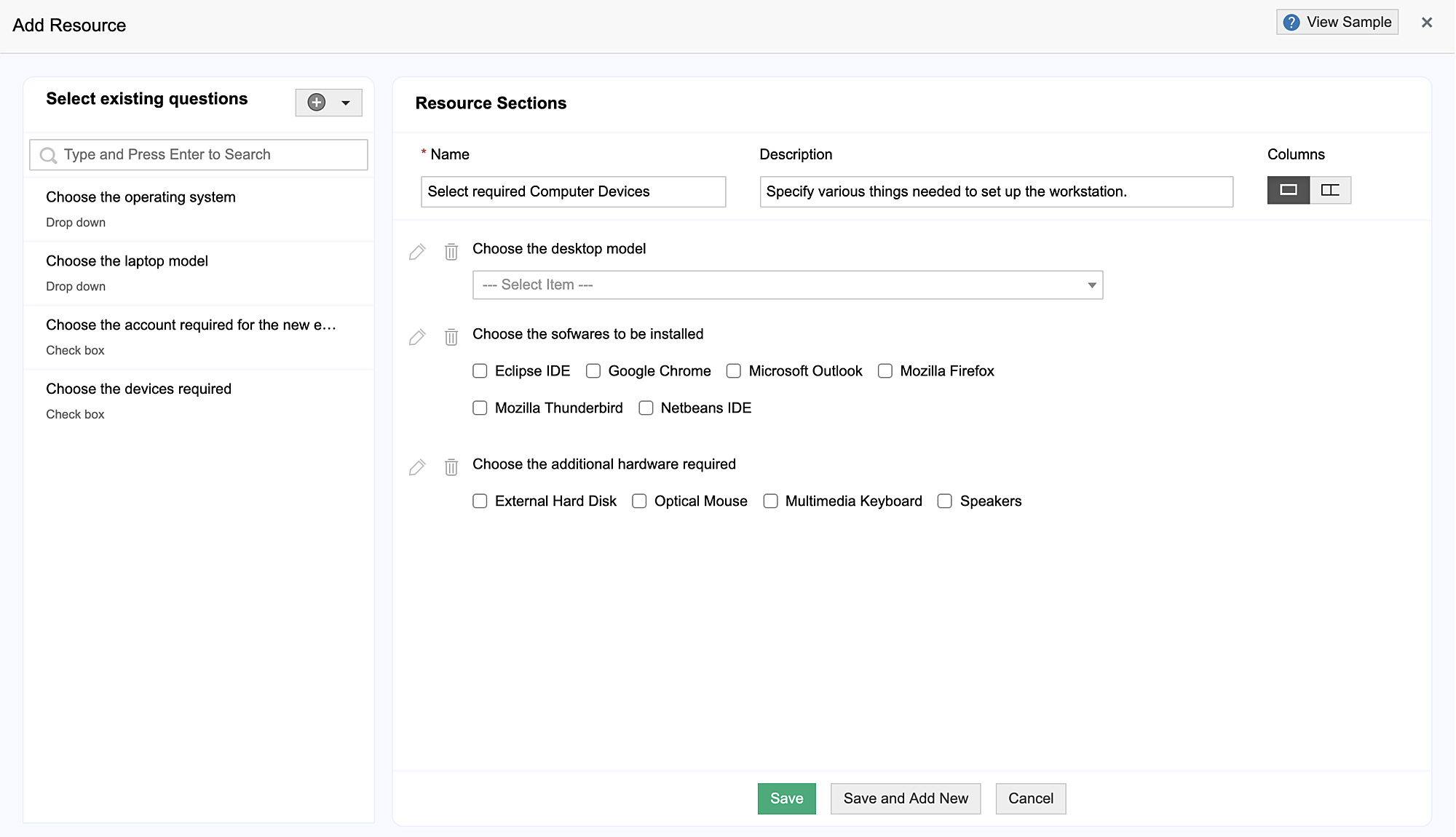This screenshot has height=837, width=1456.
Task: Edit the desktop model question
Action: coord(417,252)
